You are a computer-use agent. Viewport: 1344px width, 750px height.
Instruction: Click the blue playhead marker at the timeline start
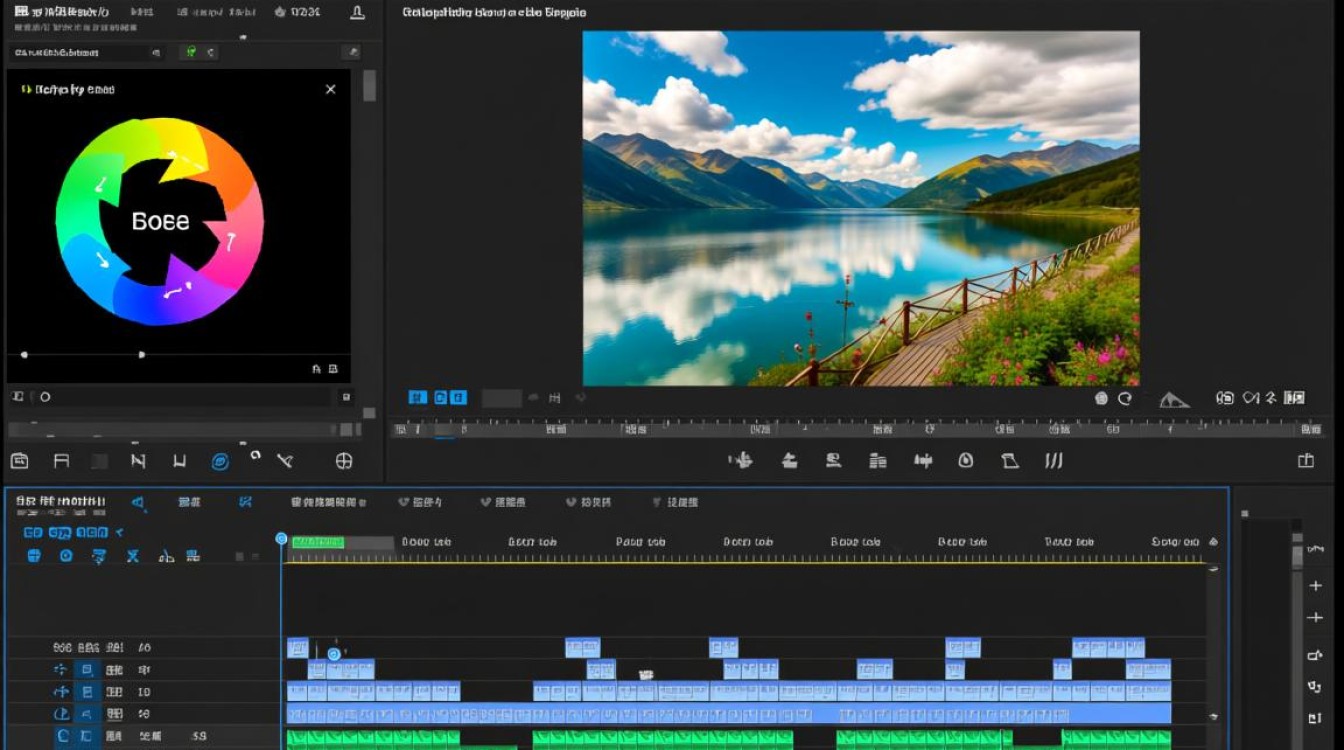click(281, 538)
